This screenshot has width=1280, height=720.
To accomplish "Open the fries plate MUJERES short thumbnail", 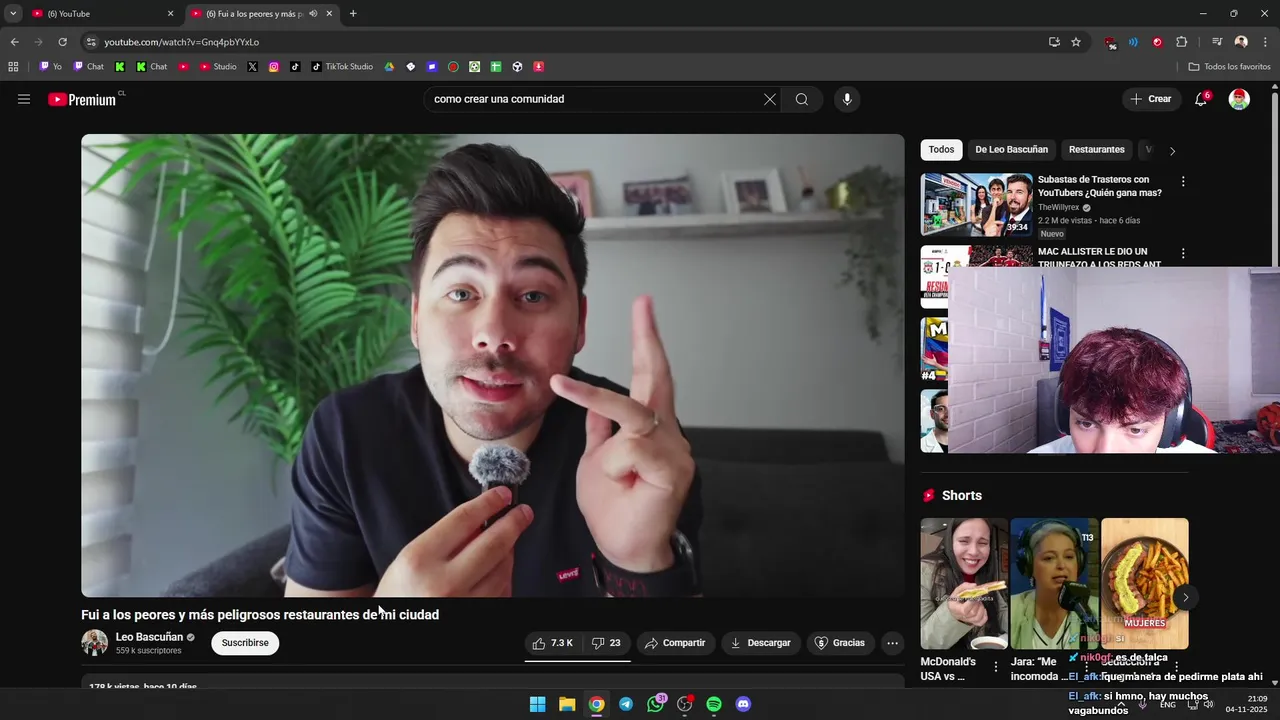I will coord(1145,584).
